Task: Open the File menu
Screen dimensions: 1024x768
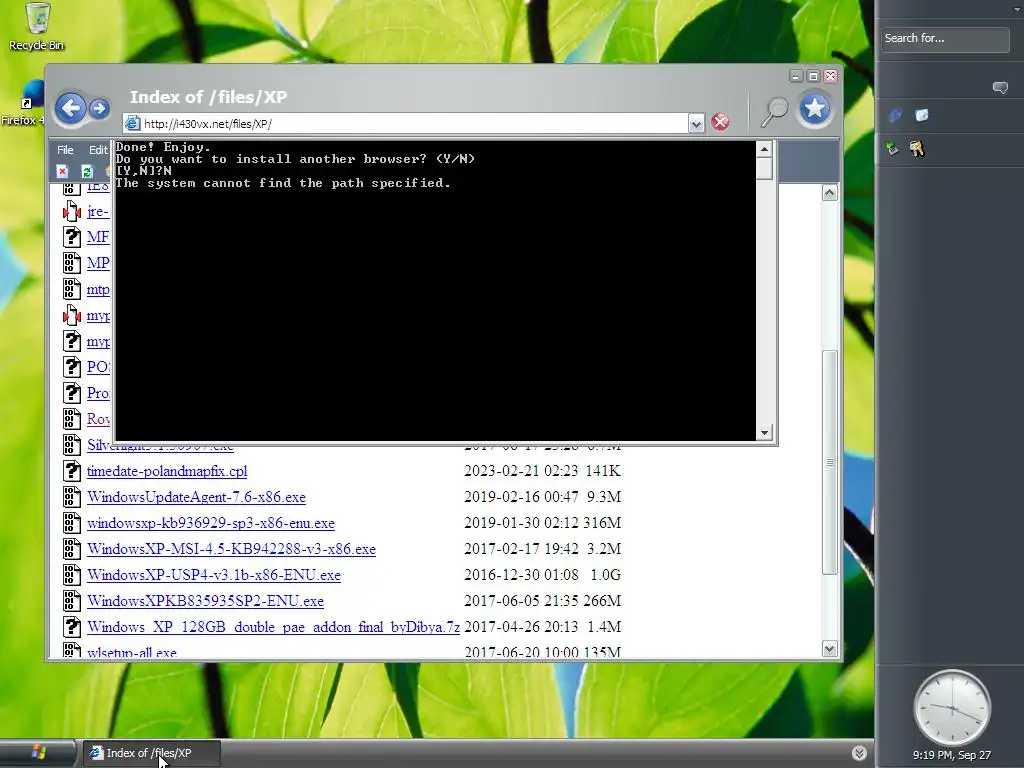Action: coord(65,150)
